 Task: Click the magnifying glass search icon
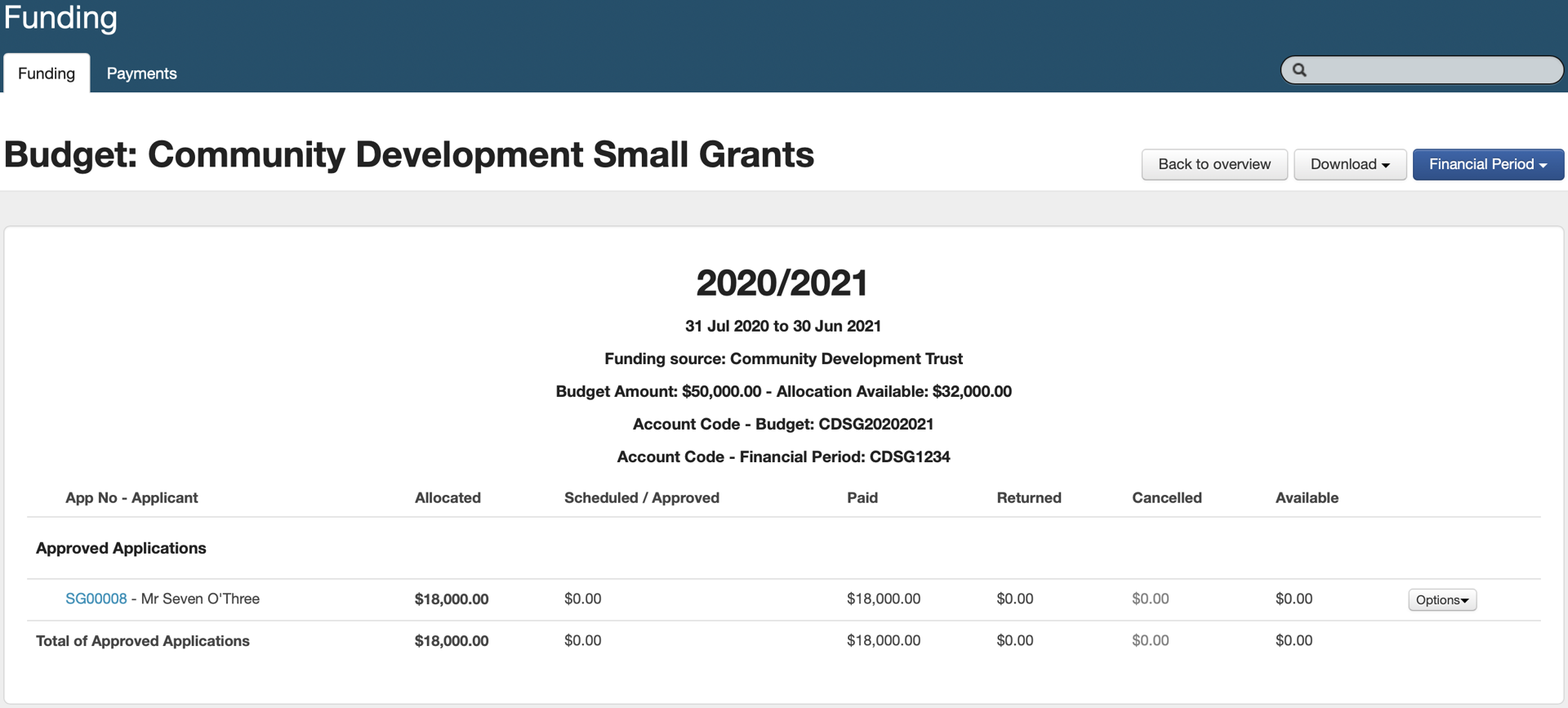coord(1299,70)
